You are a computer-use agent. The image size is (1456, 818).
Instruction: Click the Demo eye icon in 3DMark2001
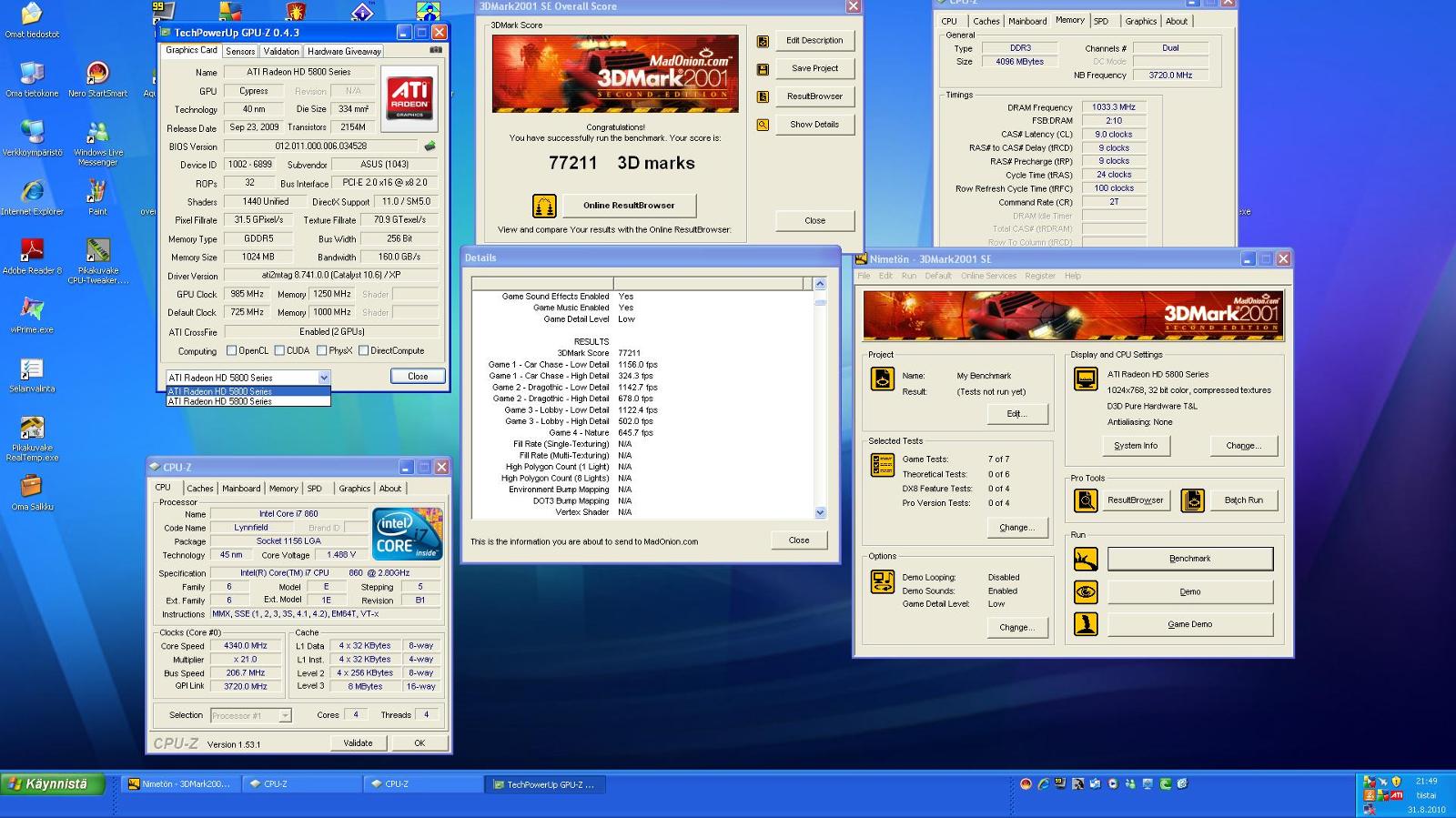[x=1086, y=591]
